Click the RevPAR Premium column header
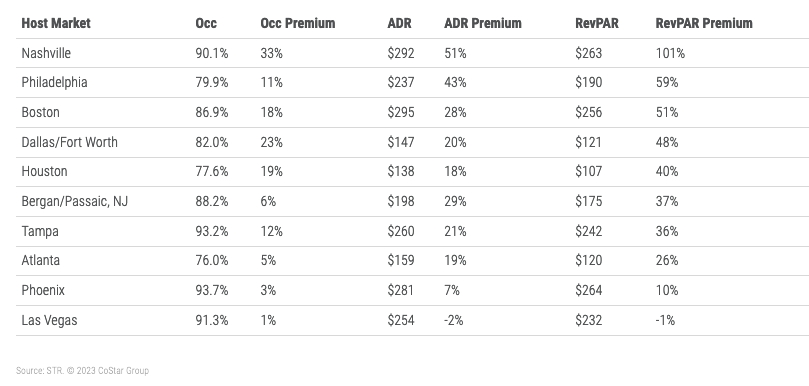The width and height of the screenshot is (809, 386). tap(704, 23)
